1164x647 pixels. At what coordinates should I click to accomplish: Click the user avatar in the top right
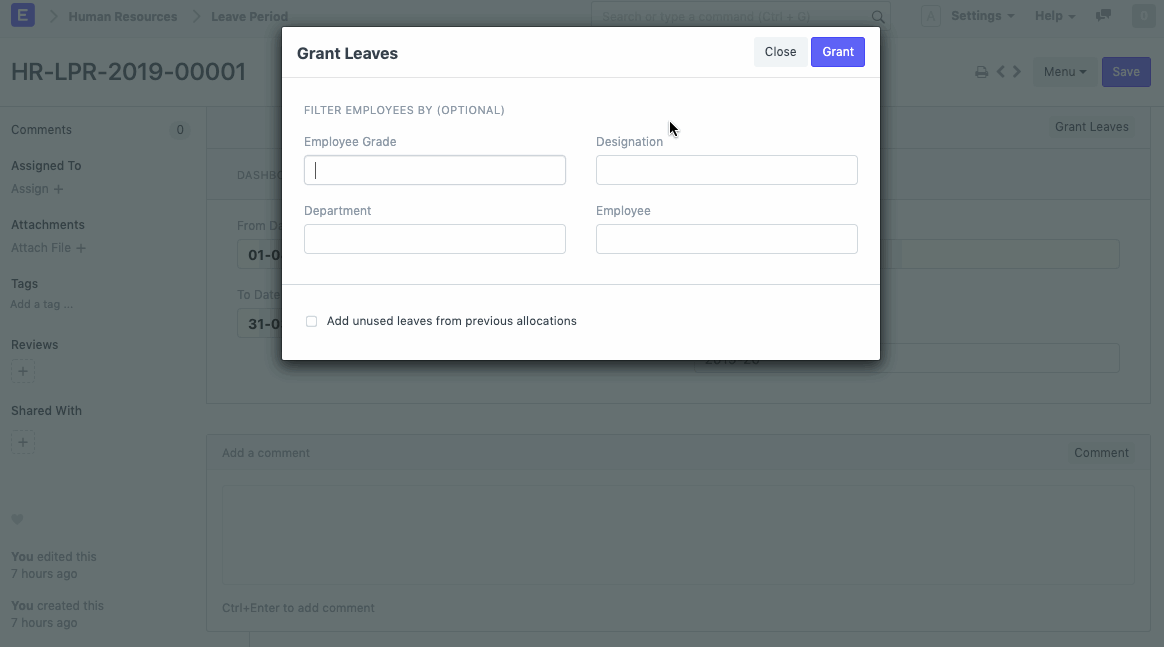pyautogui.click(x=1143, y=15)
